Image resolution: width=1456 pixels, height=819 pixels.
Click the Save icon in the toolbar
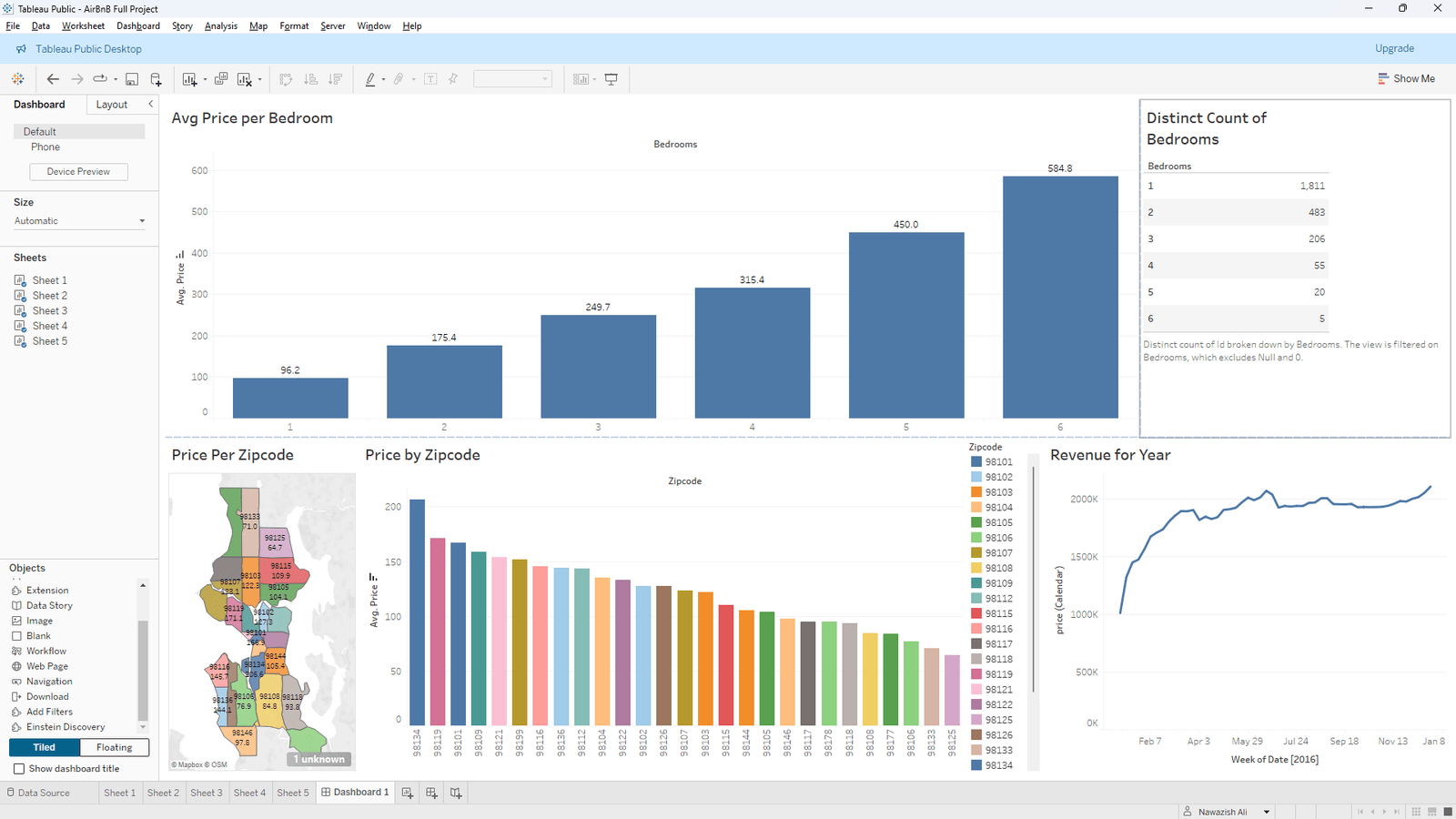pos(132,79)
